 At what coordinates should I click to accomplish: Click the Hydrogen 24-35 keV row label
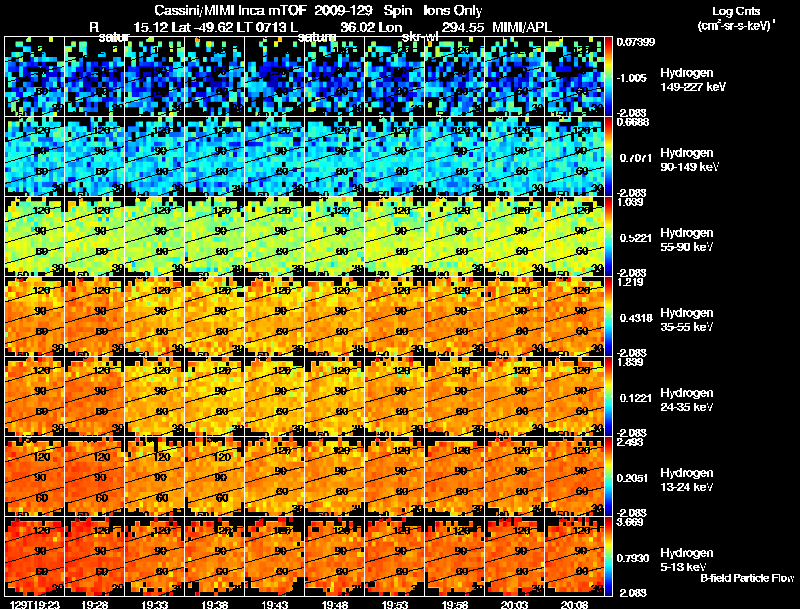pos(687,400)
